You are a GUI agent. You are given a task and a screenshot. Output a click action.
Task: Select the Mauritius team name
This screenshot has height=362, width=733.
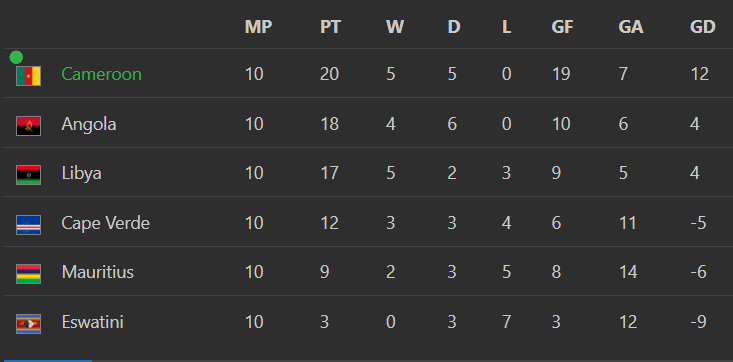[x=98, y=272]
